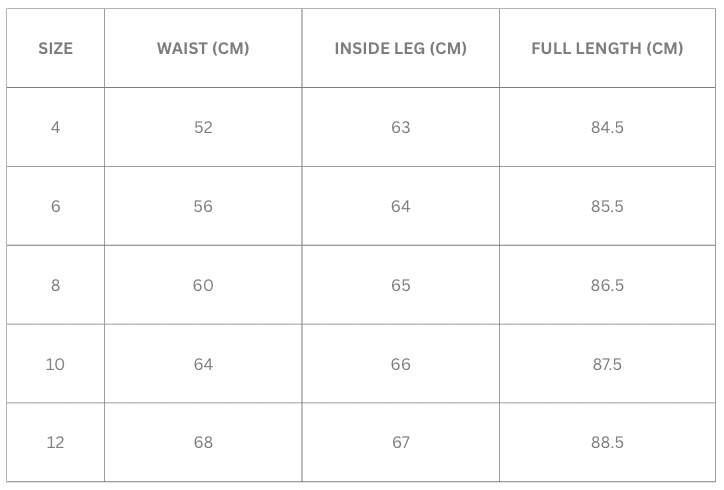Click the SIZE column header
724x490 pixels.
[55, 48]
